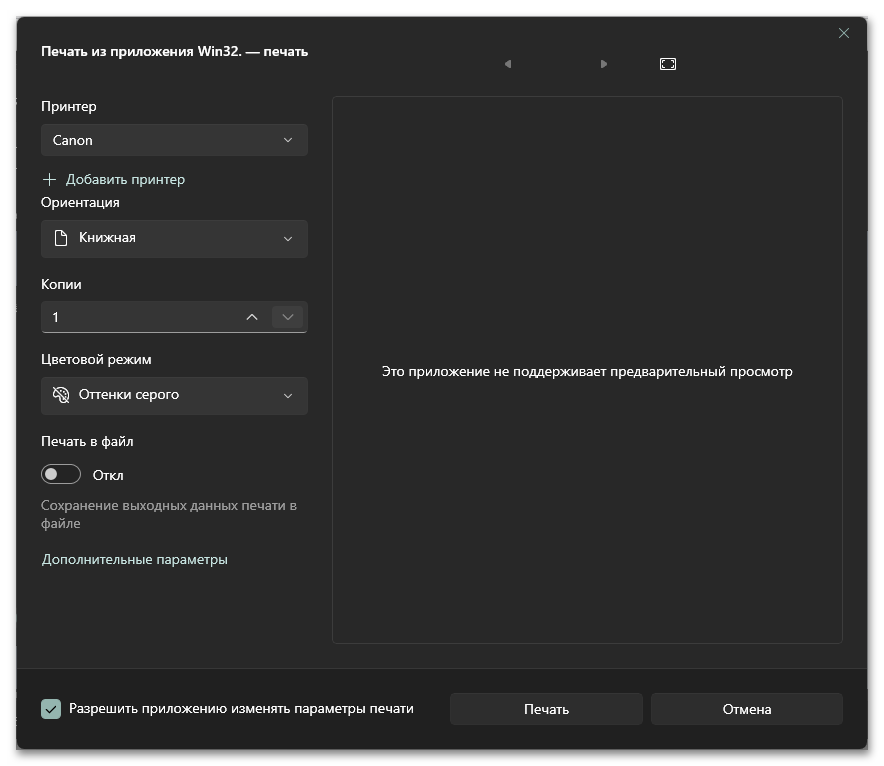This screenshot has height=766, width=884.
Task: Toggle the Печать в файл switch
Action: (x=61, y=475)
